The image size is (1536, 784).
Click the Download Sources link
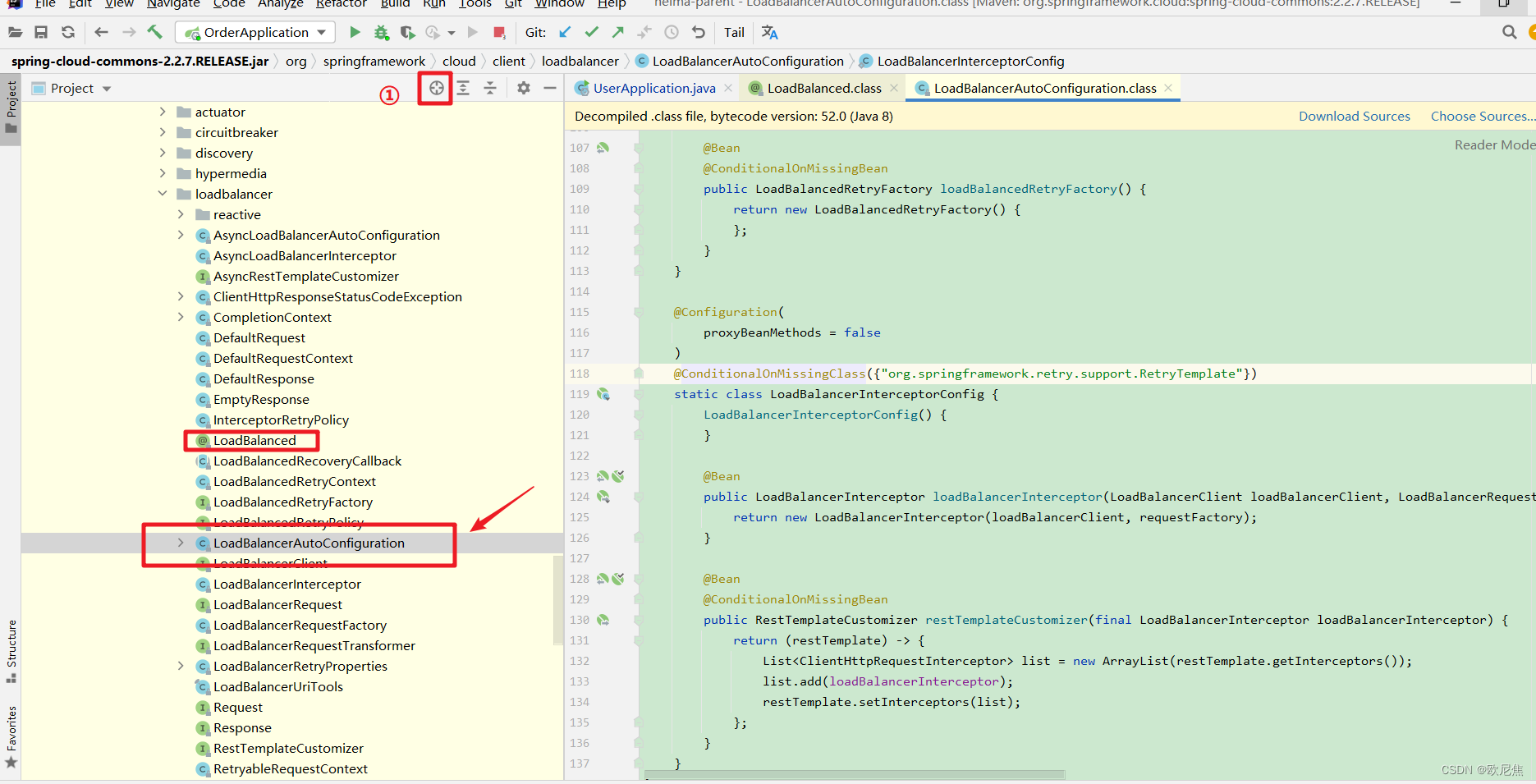(x=1355, y=117)
